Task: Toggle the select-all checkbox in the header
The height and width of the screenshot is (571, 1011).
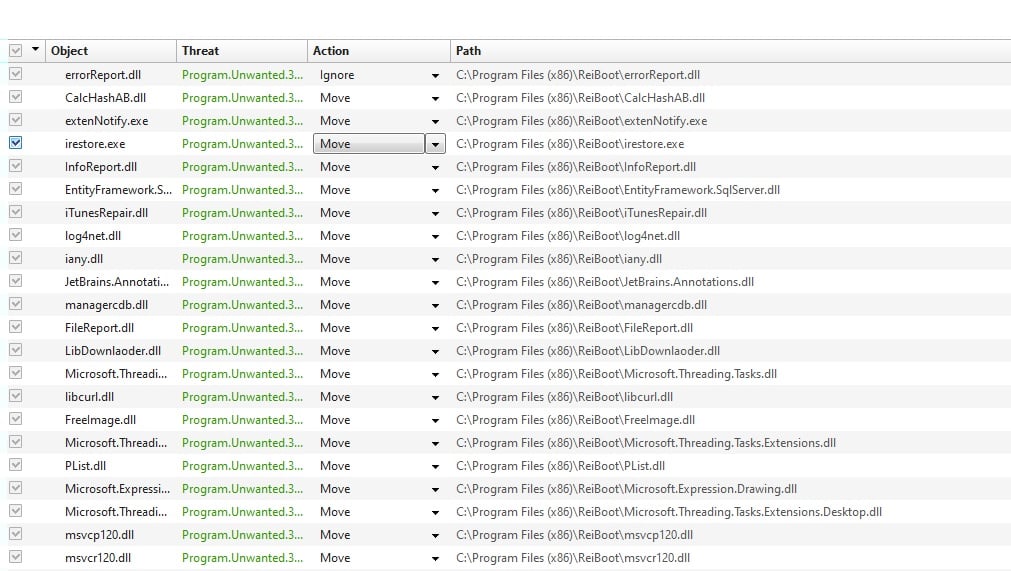Action: coord(15,50)
